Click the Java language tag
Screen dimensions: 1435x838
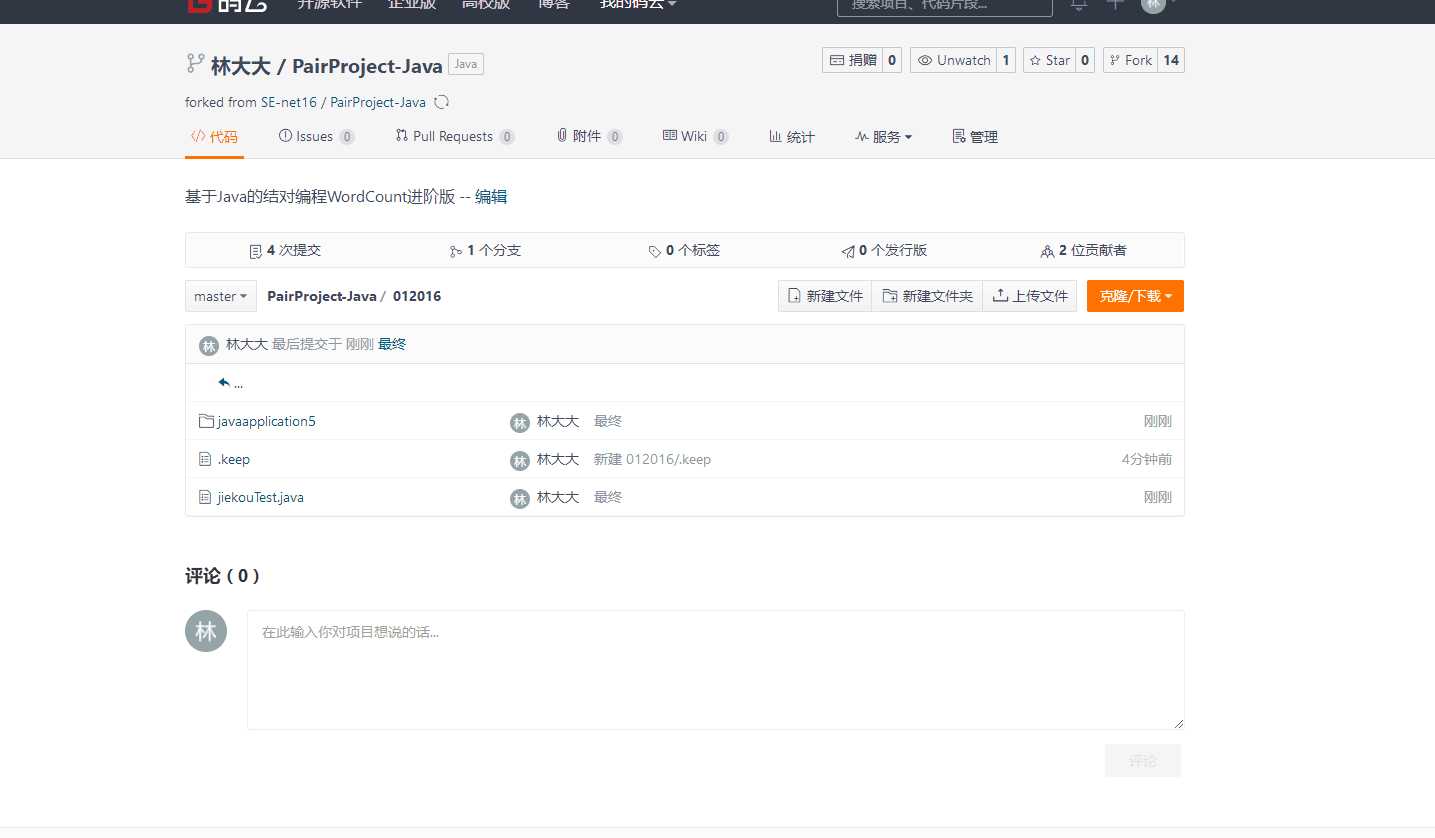pos(466,64)
